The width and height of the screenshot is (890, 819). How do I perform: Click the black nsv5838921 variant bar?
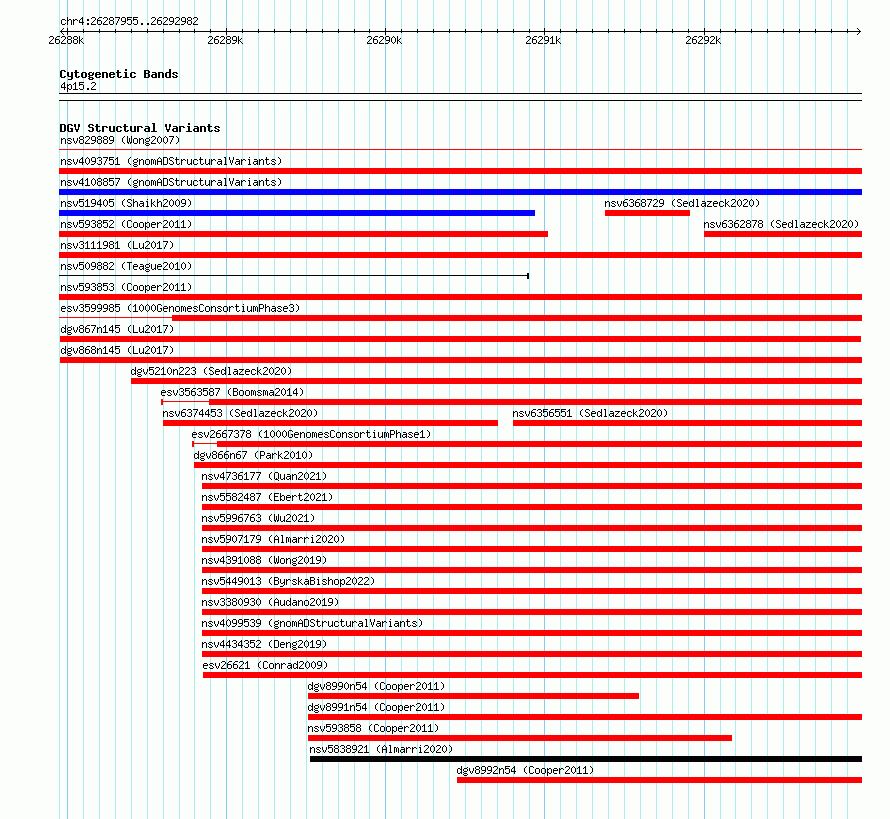click(x=586, y=759)
